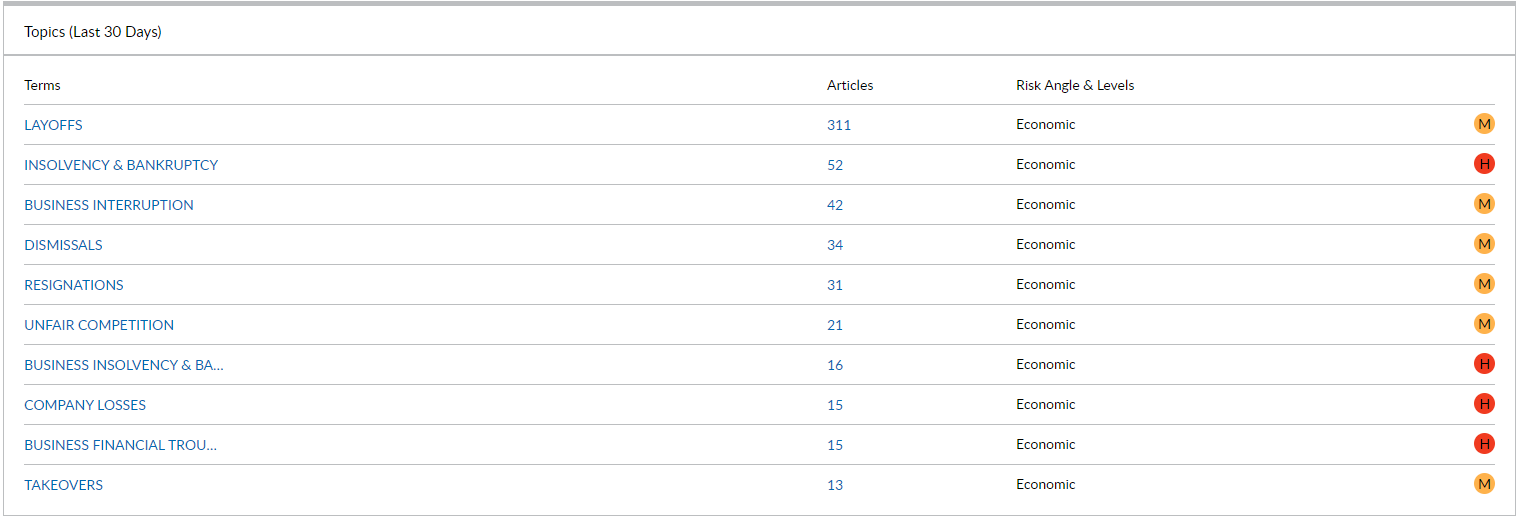Viewport: 1521px width, 519px height.
Task: Open the DISMISSALS term link
Action: pos(63,245)
